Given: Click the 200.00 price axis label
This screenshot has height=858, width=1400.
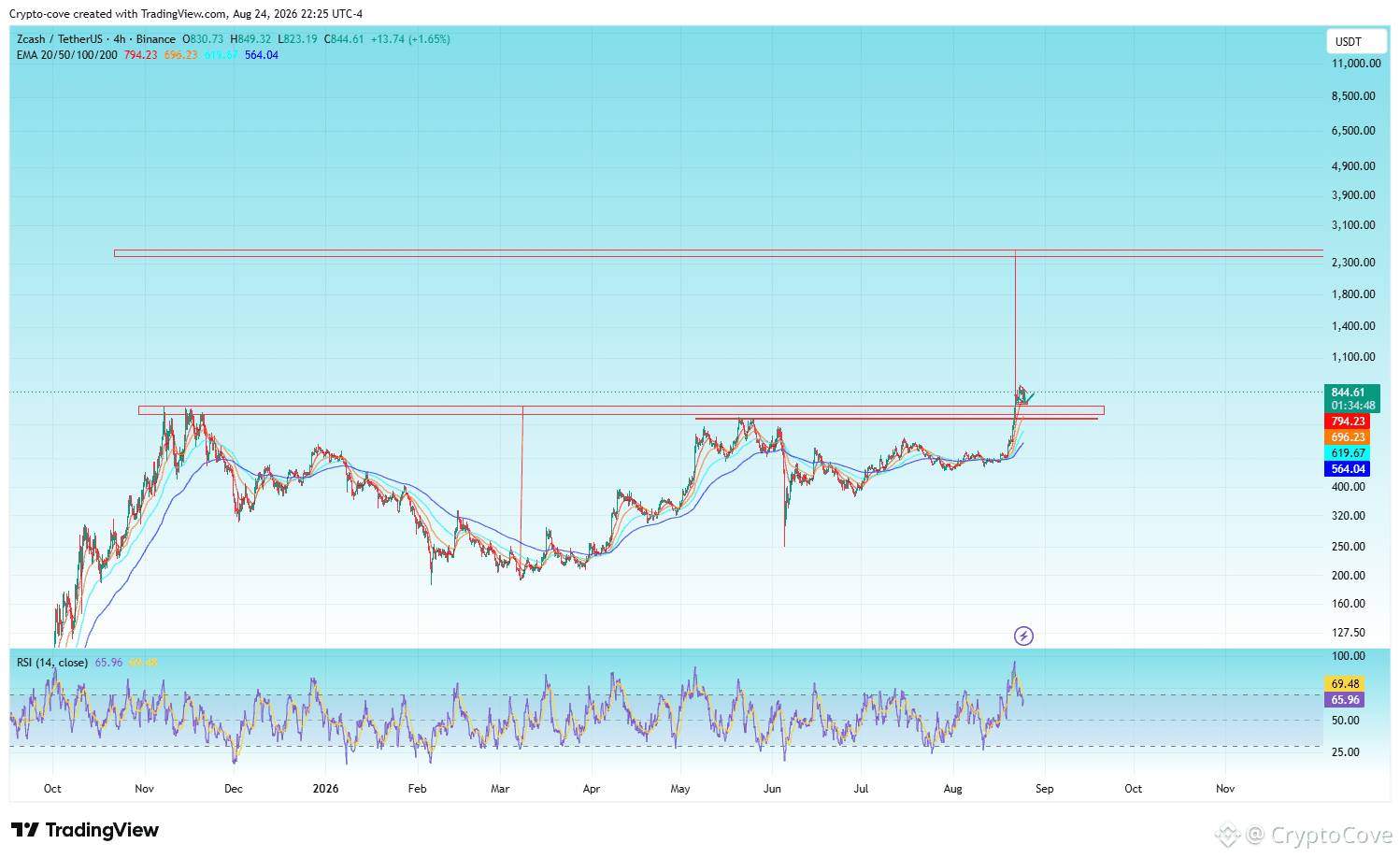Looking at the screenshot, I should (1348, 576).
